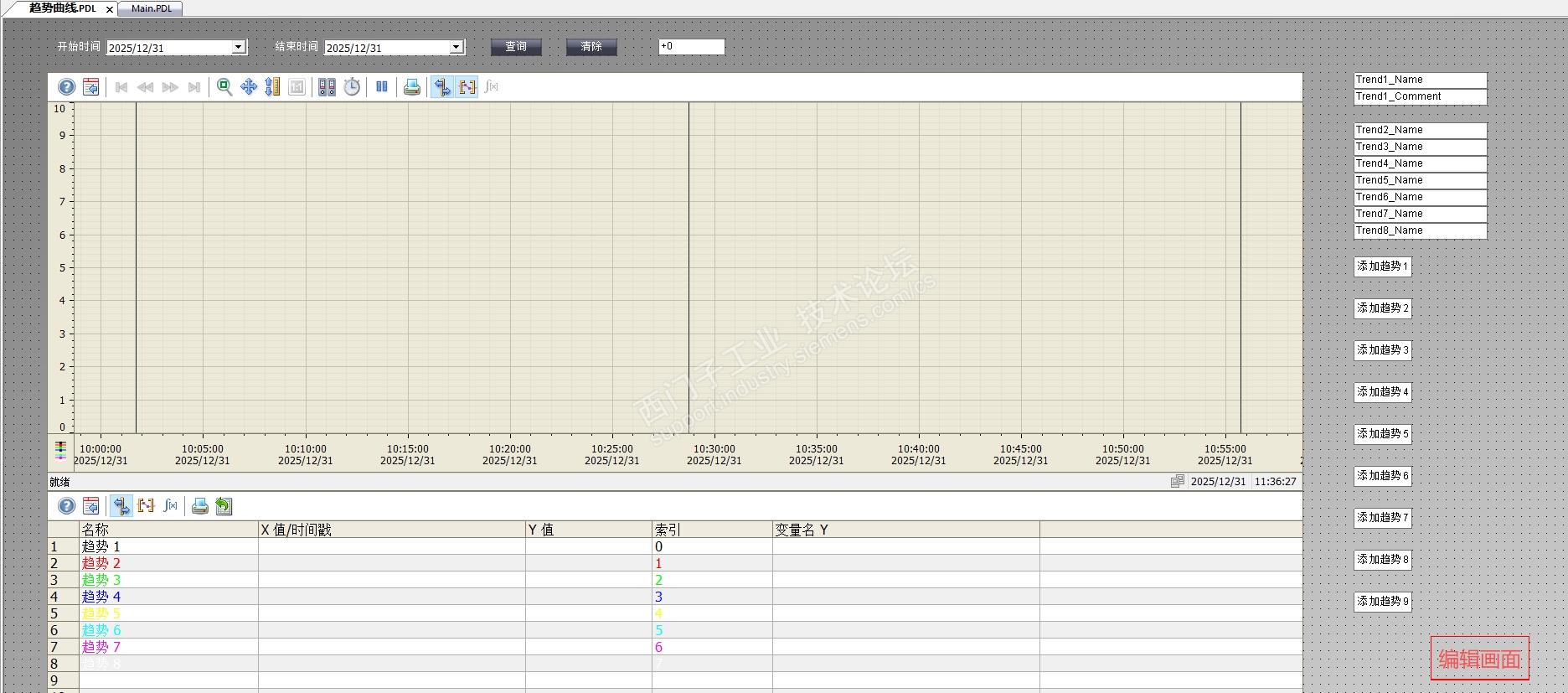Expand the 结束时间 date dropdown
This screenshot has width=1568, height=693.
tap(456, 48)
